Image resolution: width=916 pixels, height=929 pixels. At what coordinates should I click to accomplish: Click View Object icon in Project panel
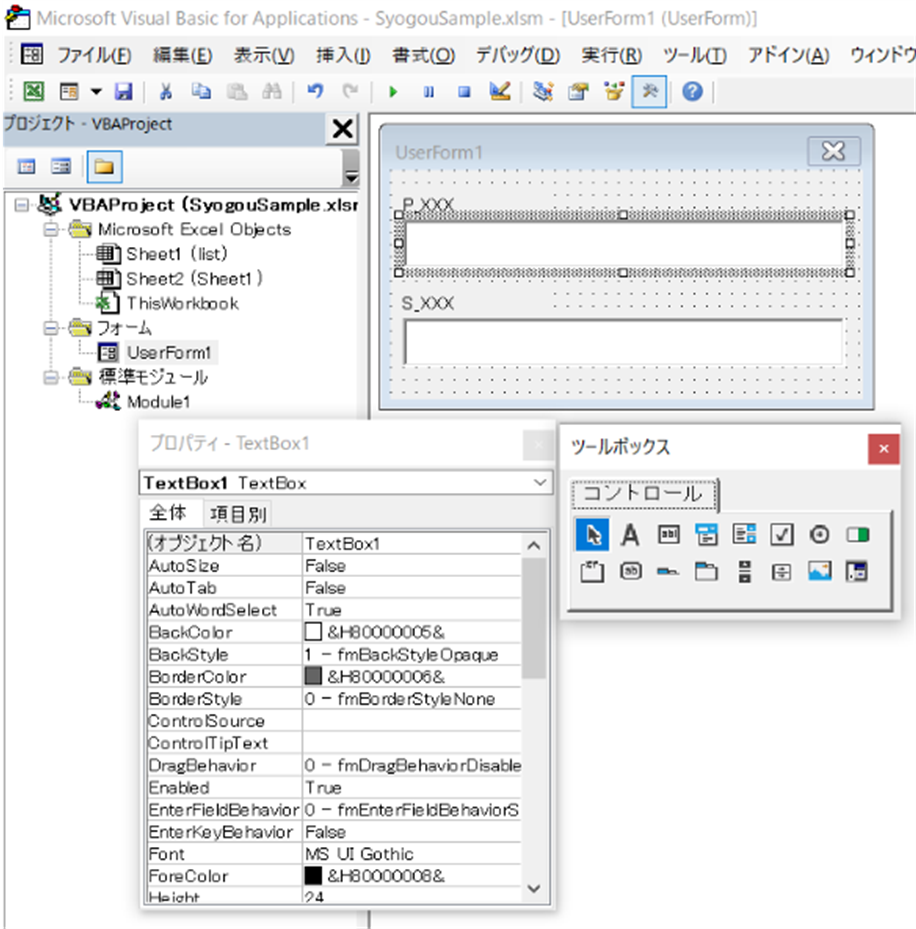[x=61, y=166]
